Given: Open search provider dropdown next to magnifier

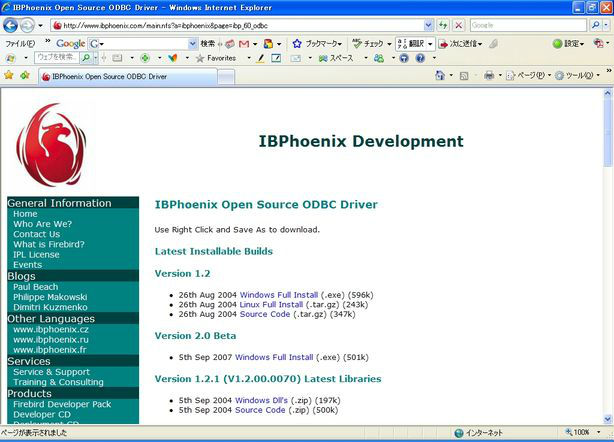Looking at the screenshot, I should tap(606, 25).
